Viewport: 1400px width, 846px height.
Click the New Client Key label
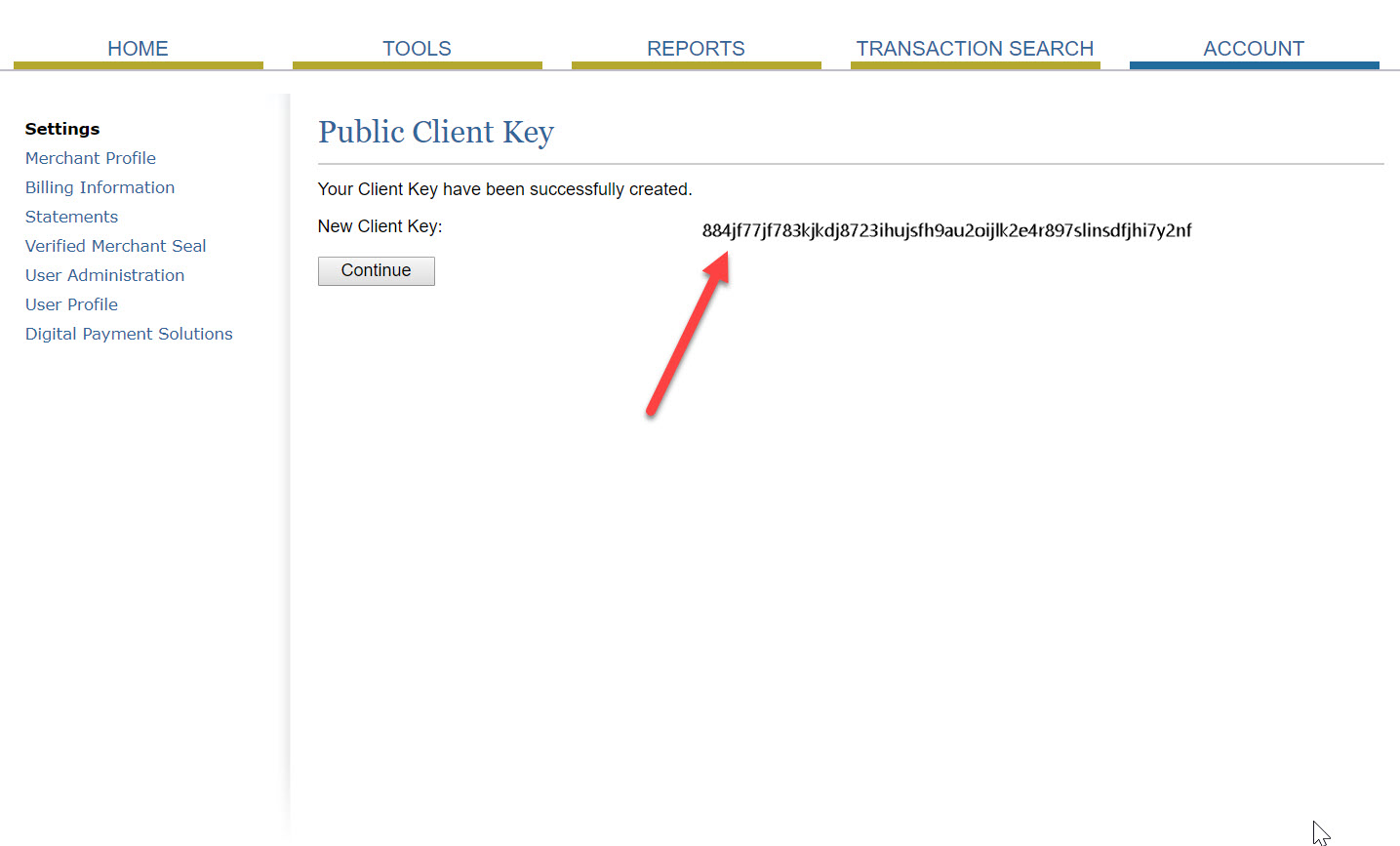point(380,226)
